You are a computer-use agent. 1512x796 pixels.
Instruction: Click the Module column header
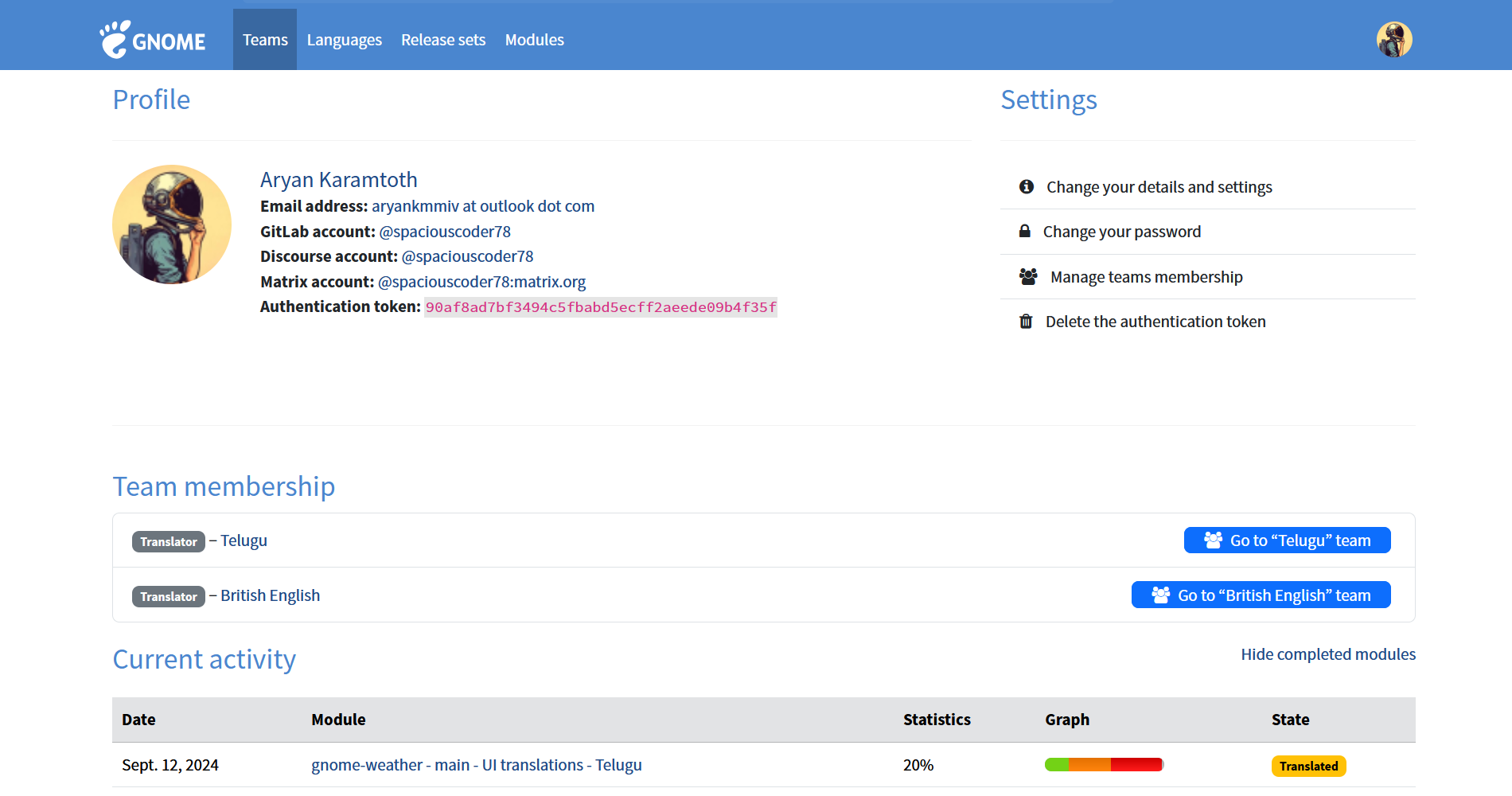point(338,720)
